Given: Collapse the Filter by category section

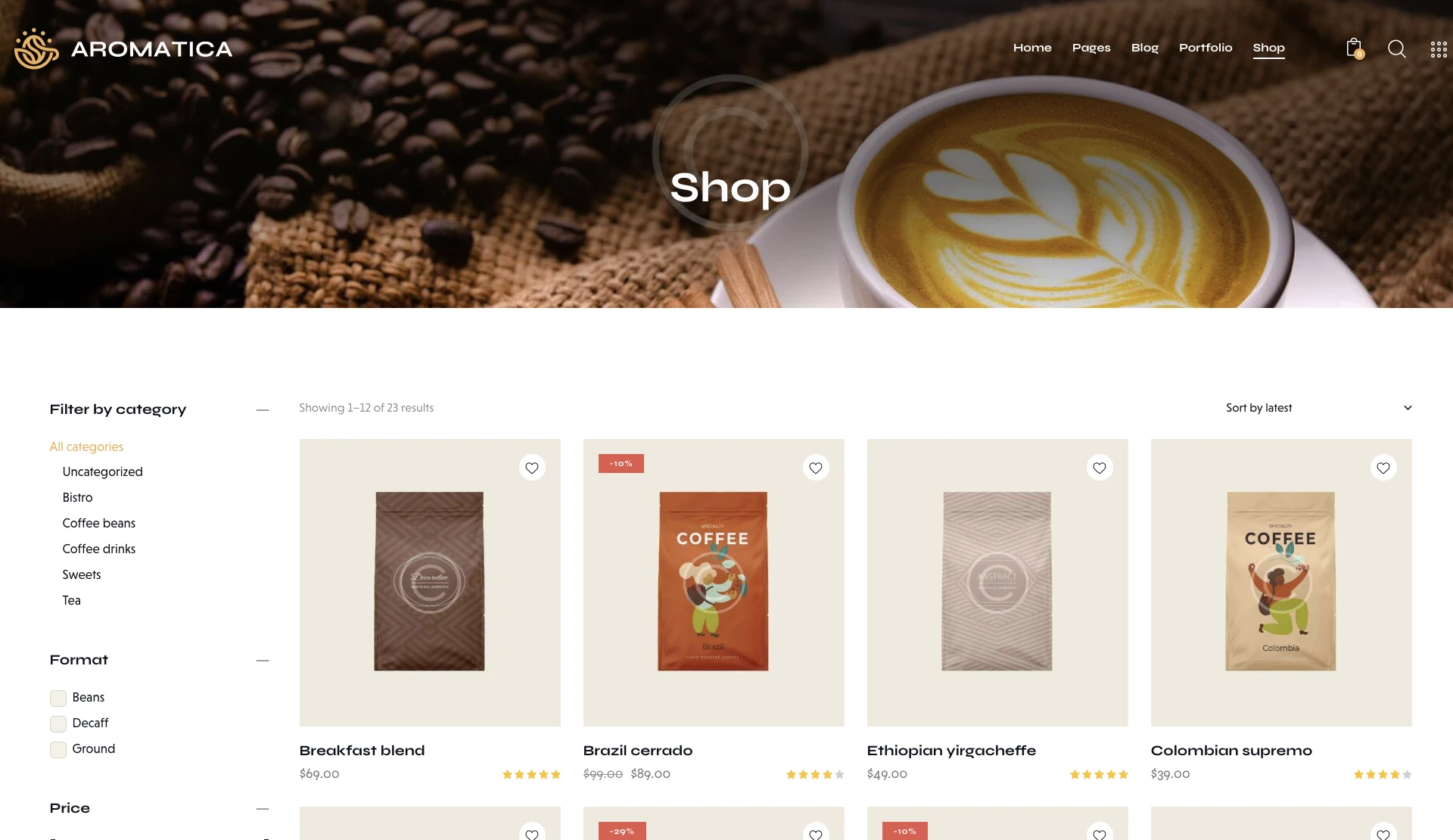Looking at the screenshot, I should click(263, 409).
